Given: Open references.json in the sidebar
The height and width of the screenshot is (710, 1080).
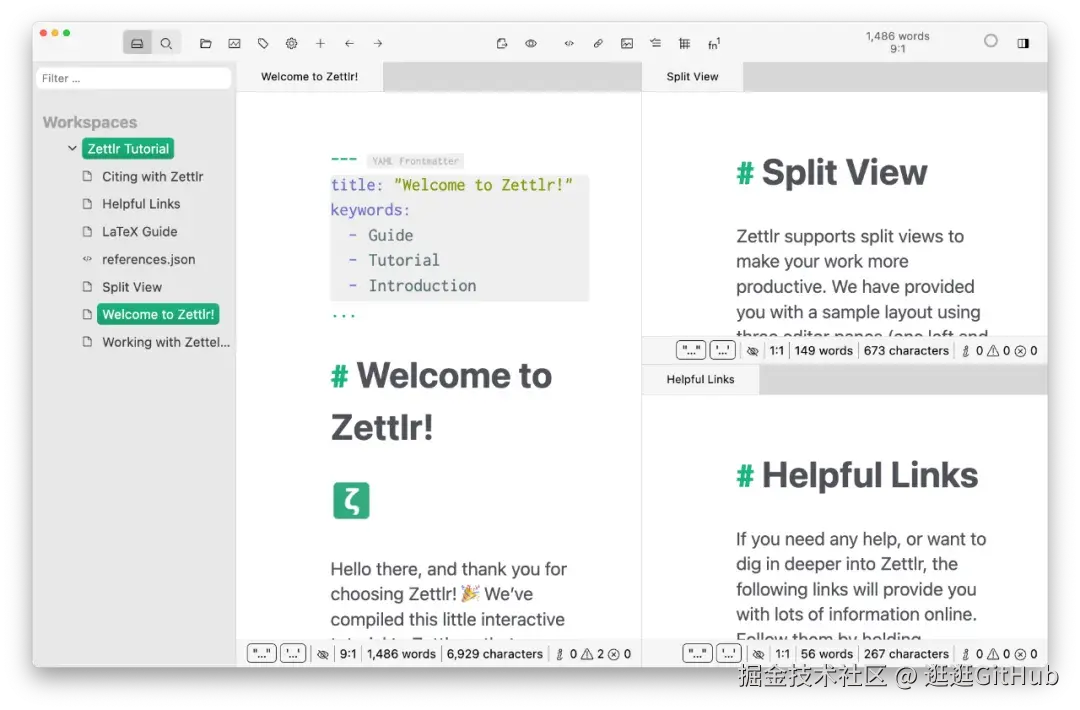Looking at the screenshot, I should pyautogui.click(x=149, y=259).
